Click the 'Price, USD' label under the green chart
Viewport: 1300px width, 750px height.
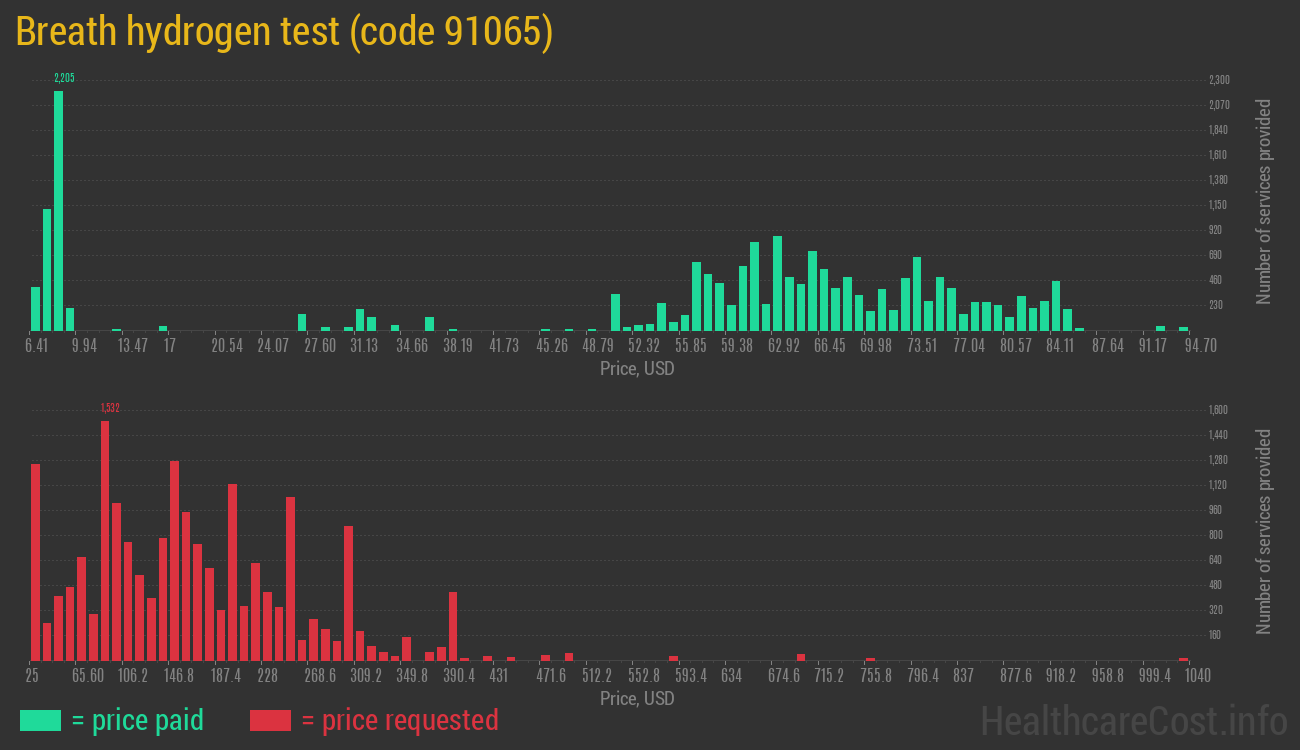click(637, 369)
